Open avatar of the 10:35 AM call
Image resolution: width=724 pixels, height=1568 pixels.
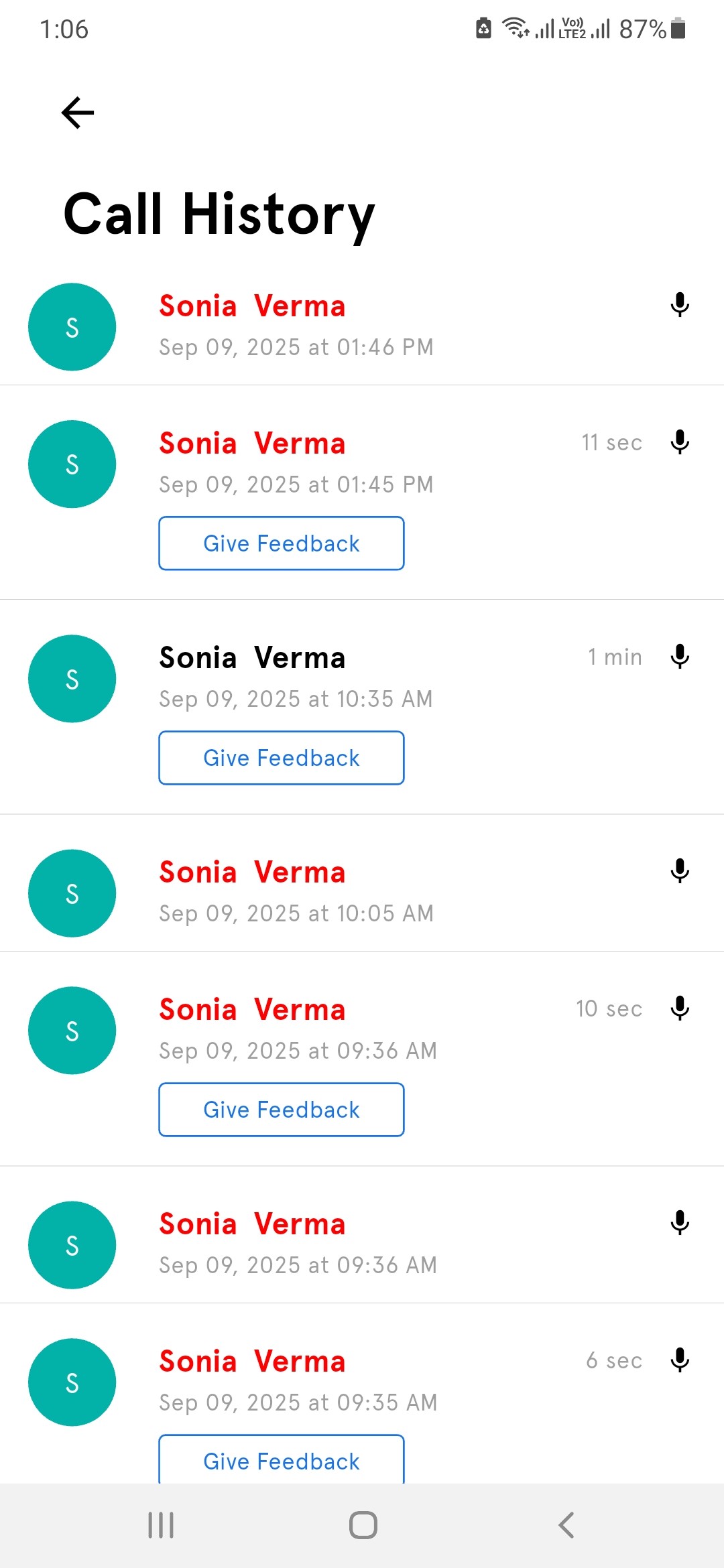pos(72,679)
